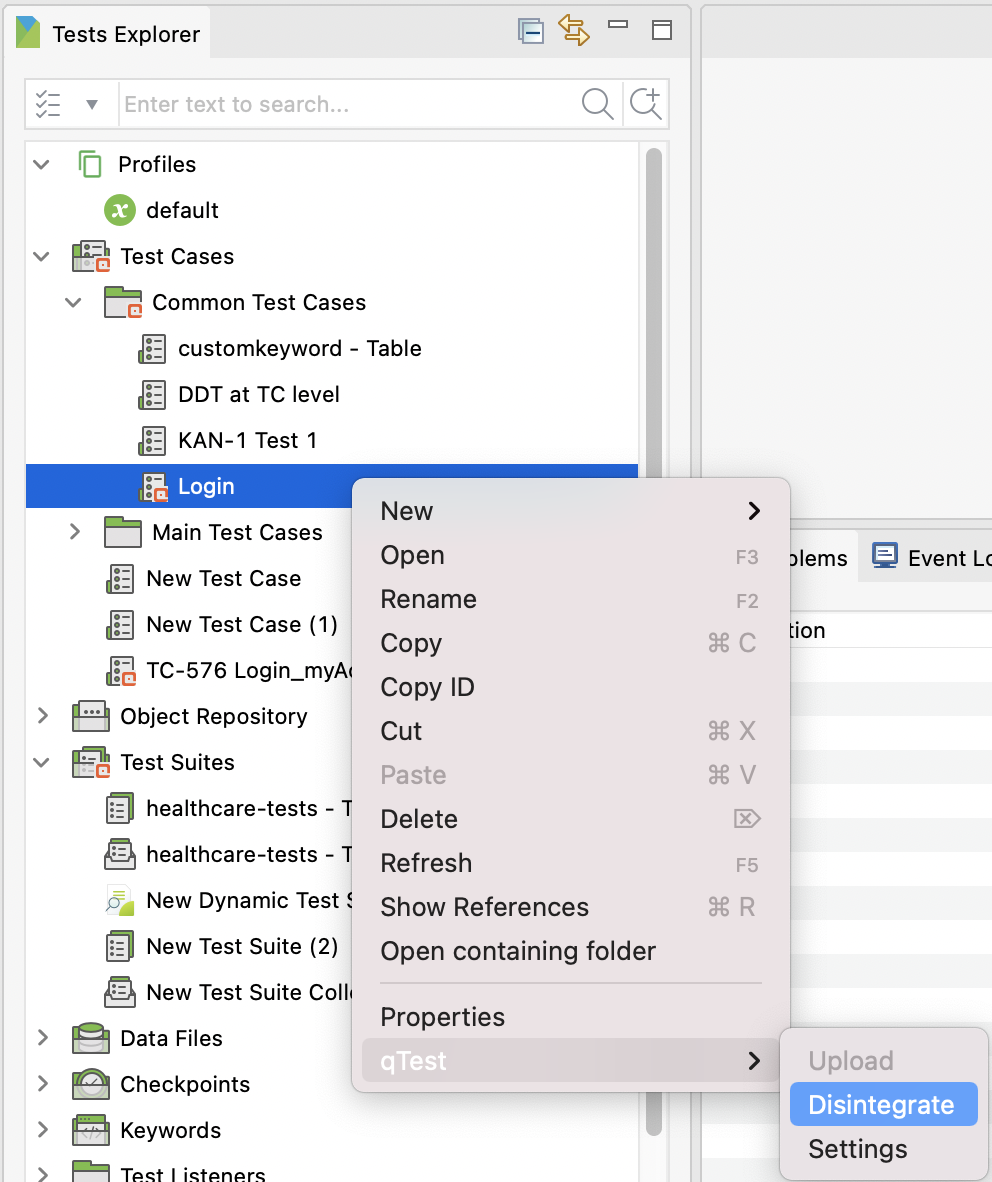This screenshot has height=1182, width=992.
Task: Click the search magnifier icon
Action: pyautogui.click(x=597, y=103)
